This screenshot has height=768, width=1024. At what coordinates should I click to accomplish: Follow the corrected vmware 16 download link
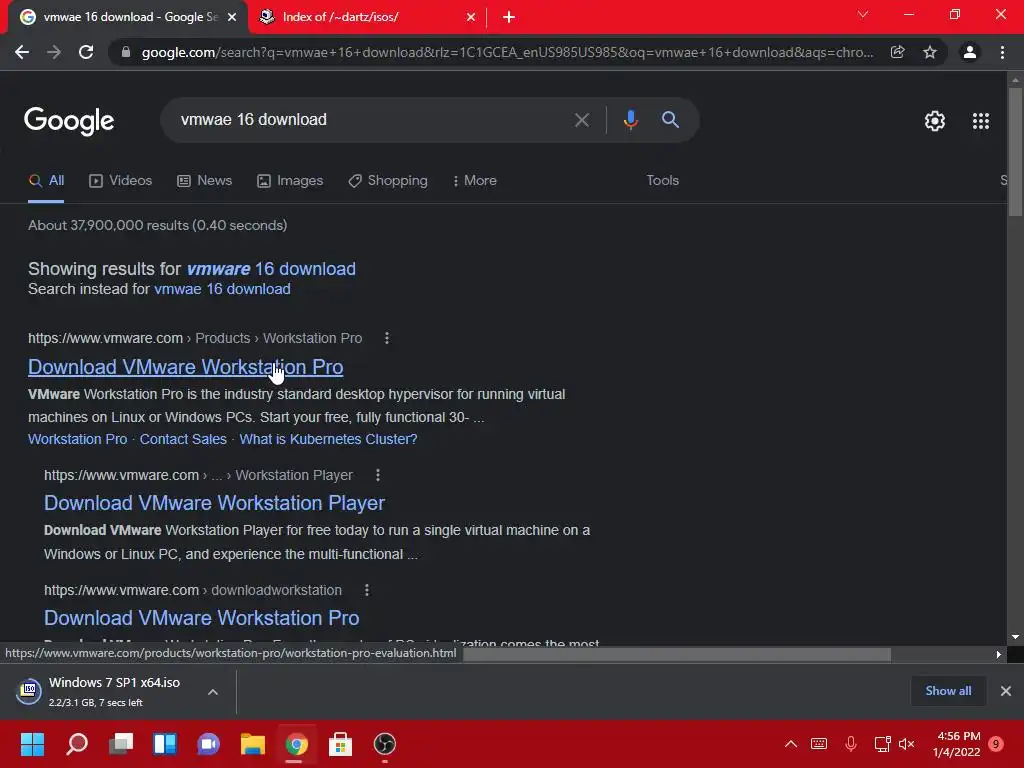[x=271, y=269]
